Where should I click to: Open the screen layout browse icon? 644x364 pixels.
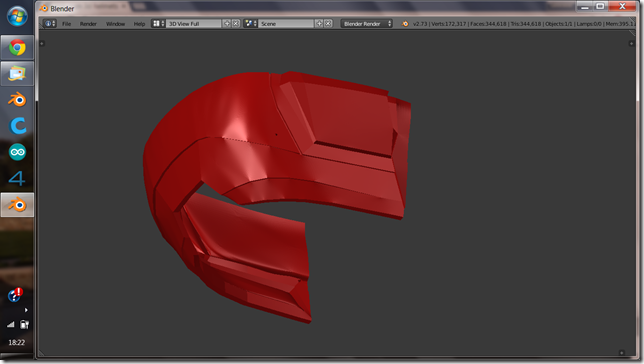[x=158, y=23]
